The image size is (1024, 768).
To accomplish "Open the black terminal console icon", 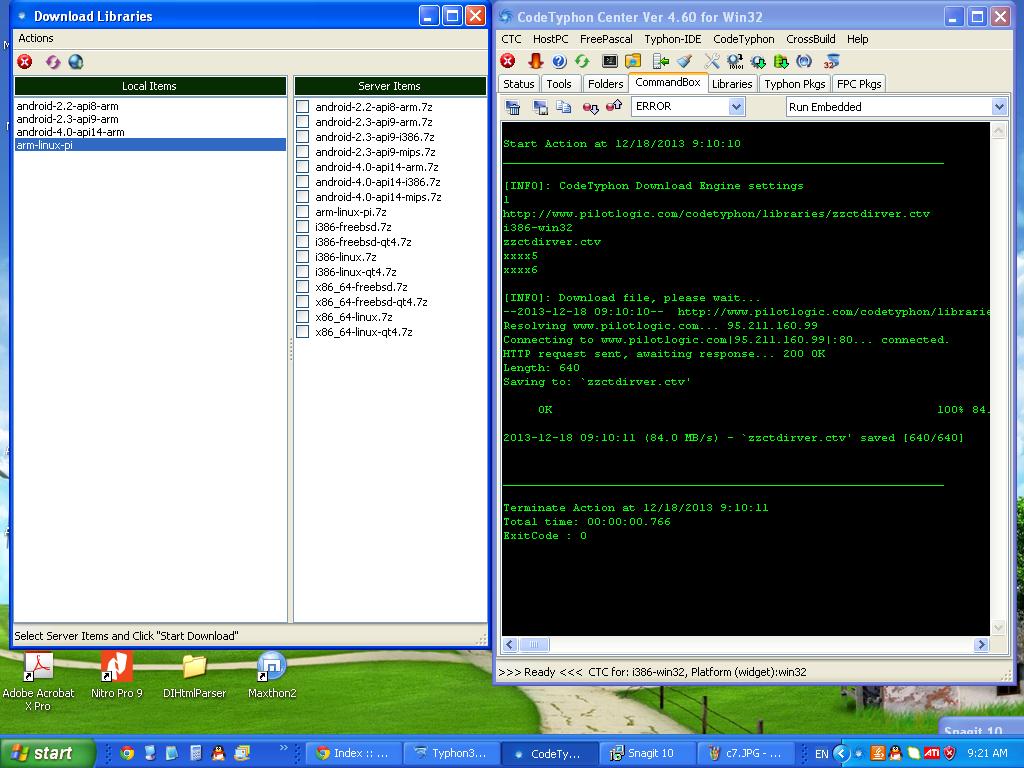I will pyautogui.click(x=610, y=61).
